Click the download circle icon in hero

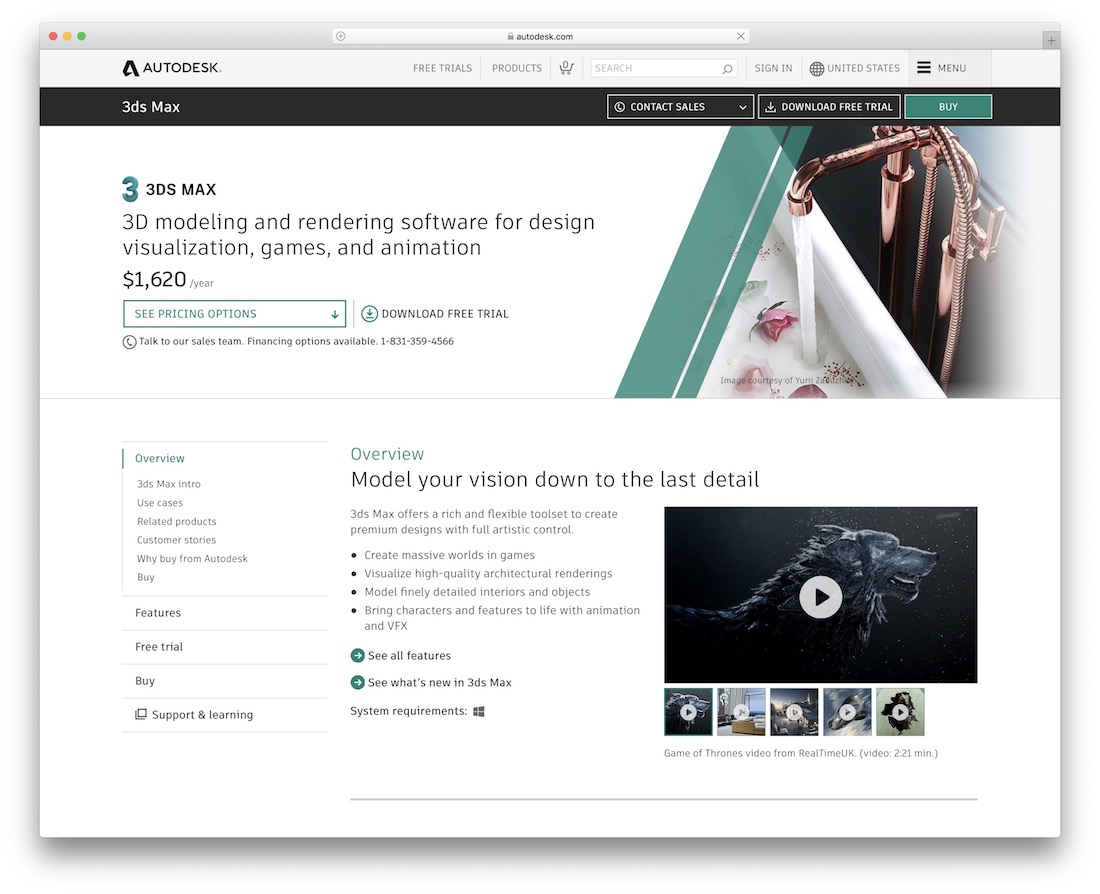tap(370, 314)
